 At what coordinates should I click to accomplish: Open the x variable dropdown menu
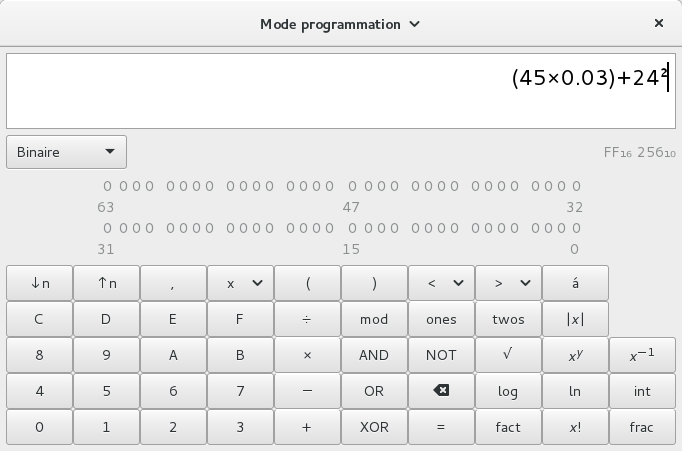[240, 283]
